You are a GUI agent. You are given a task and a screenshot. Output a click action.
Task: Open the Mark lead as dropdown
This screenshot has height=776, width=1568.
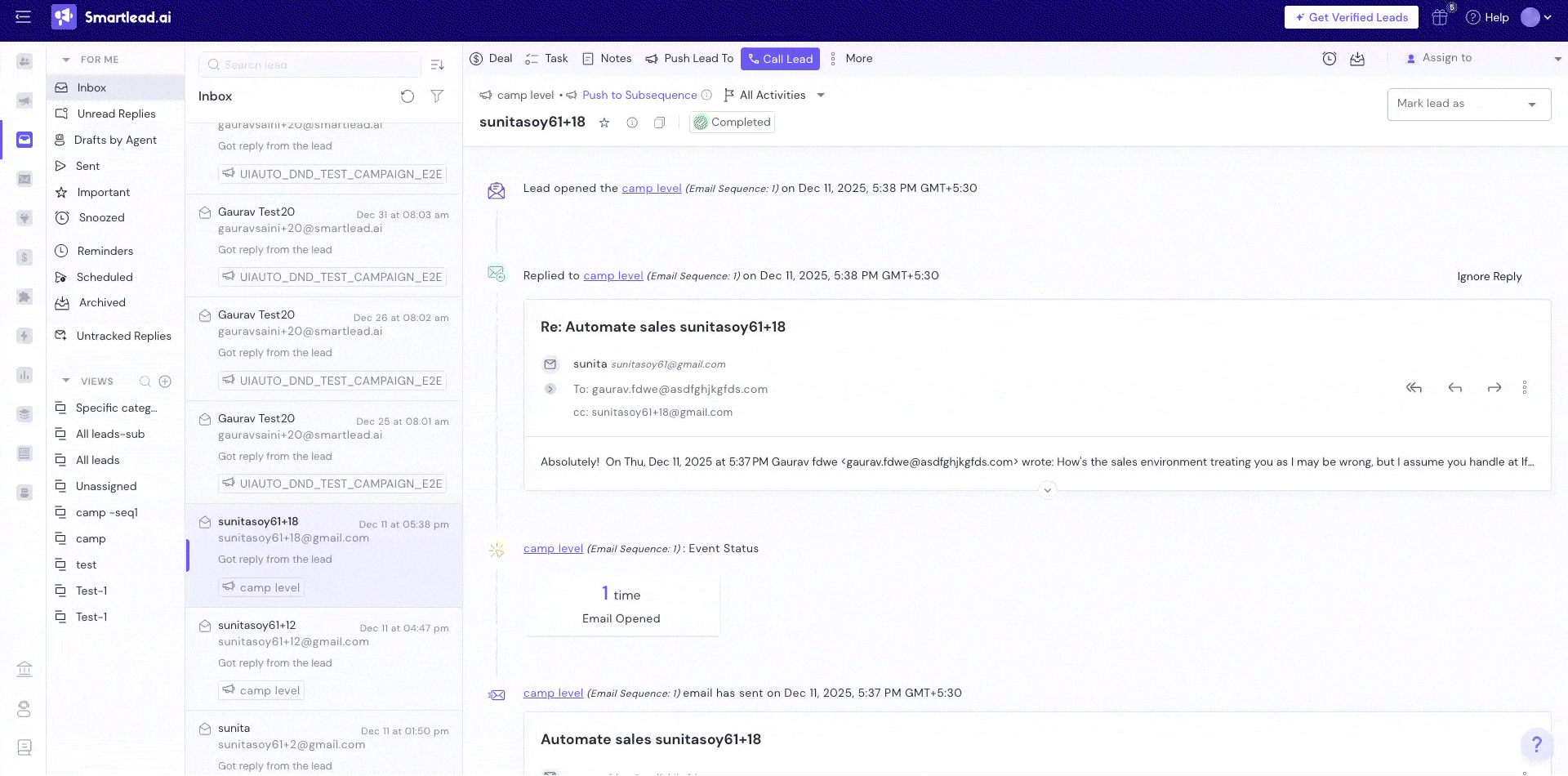pos(1468,104)
